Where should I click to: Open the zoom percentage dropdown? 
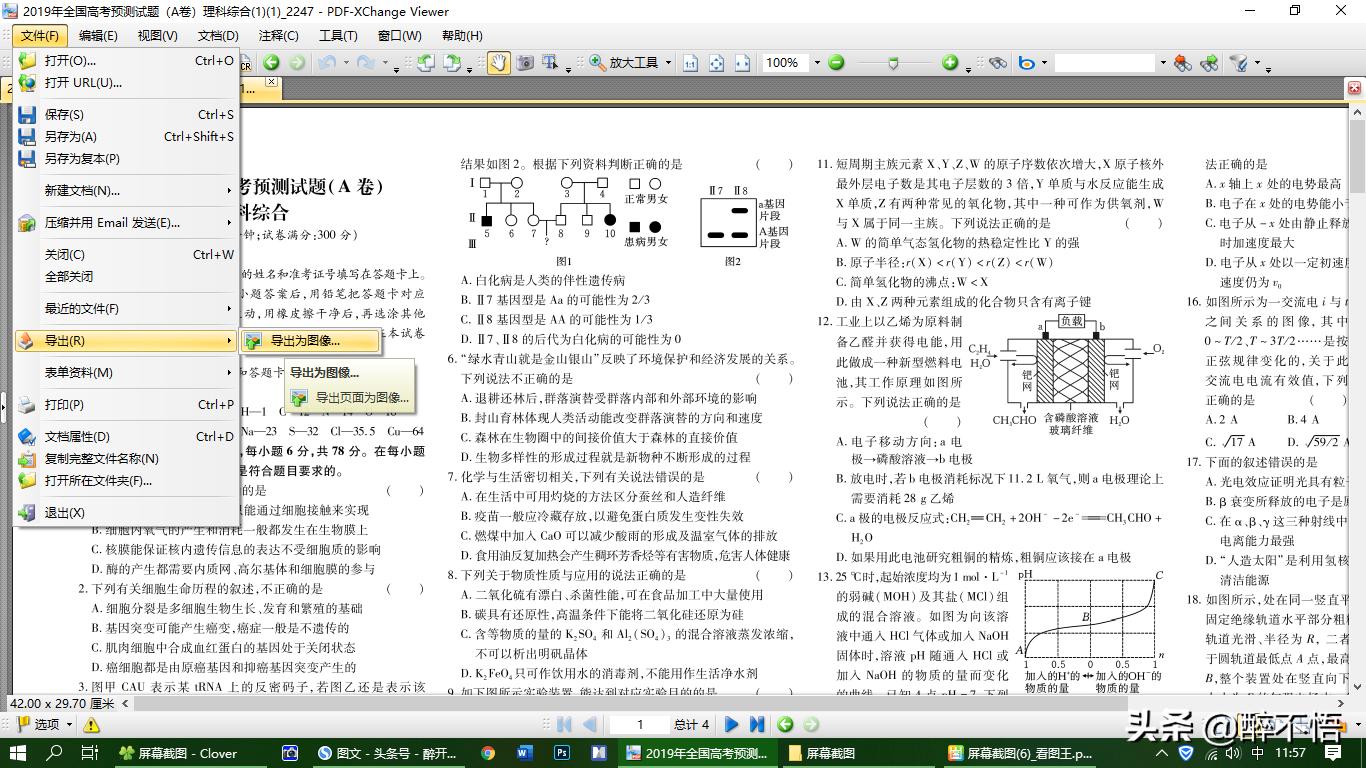click(x=816, y=63)
